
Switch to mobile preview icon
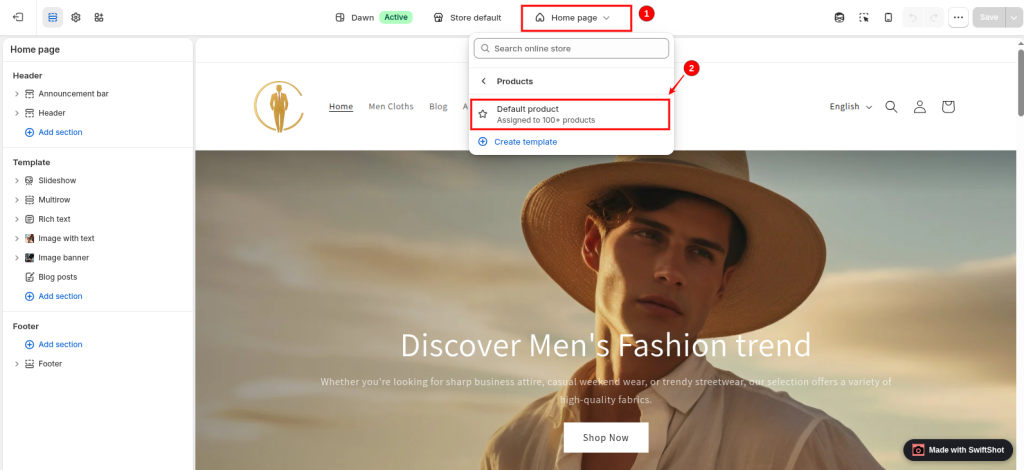click(x=888, y=18)
